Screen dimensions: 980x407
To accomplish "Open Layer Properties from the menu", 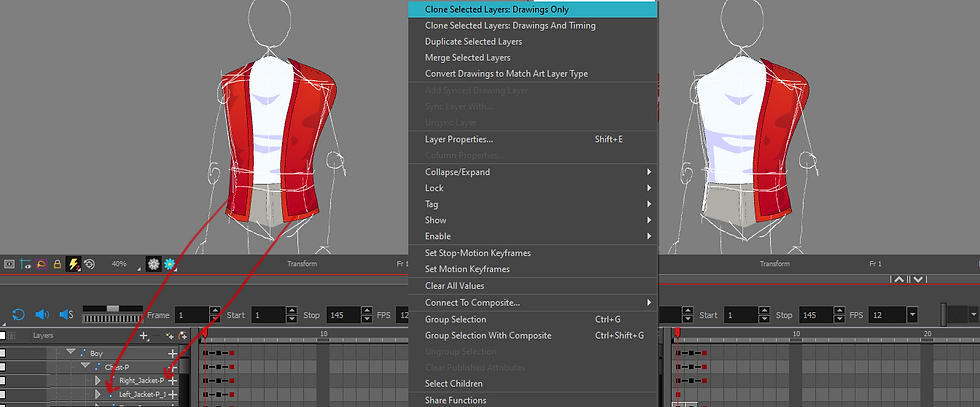I will tap(532, 139).
